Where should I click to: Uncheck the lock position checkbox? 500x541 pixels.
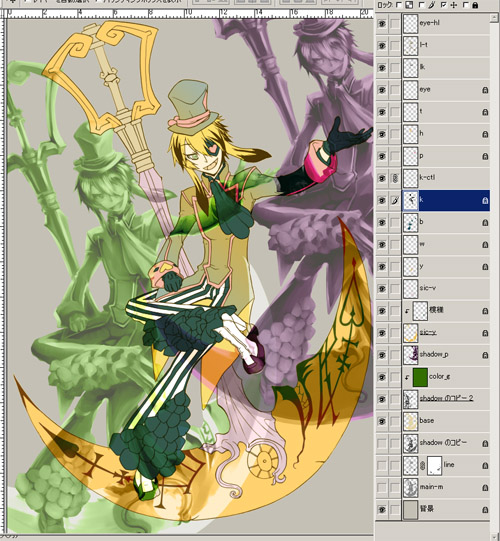point(443,5)
